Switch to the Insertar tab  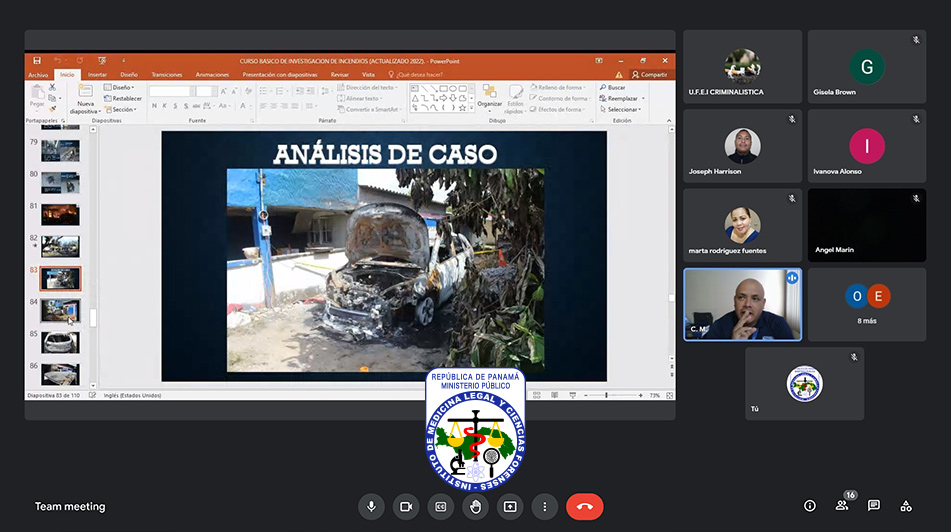[97, 75]
